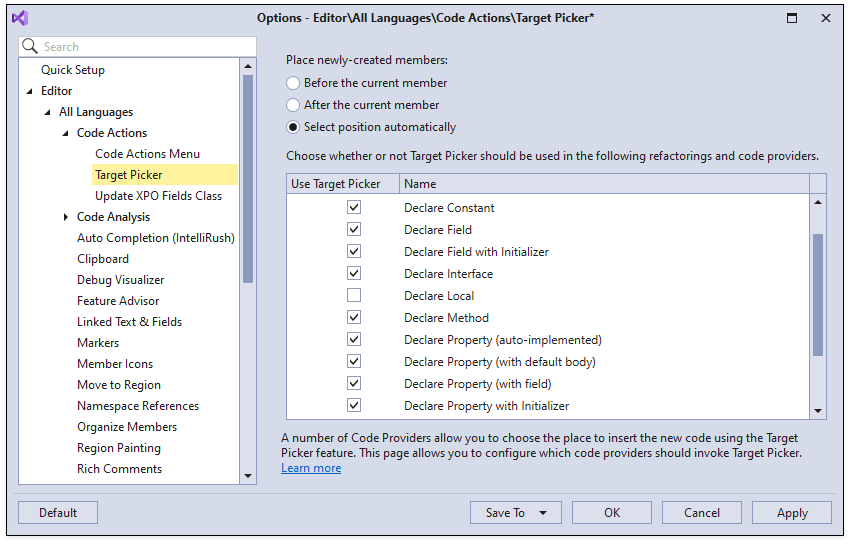The image size is (850, 544).
Task: Select the Before the current member option
Action: pos(293,83)
